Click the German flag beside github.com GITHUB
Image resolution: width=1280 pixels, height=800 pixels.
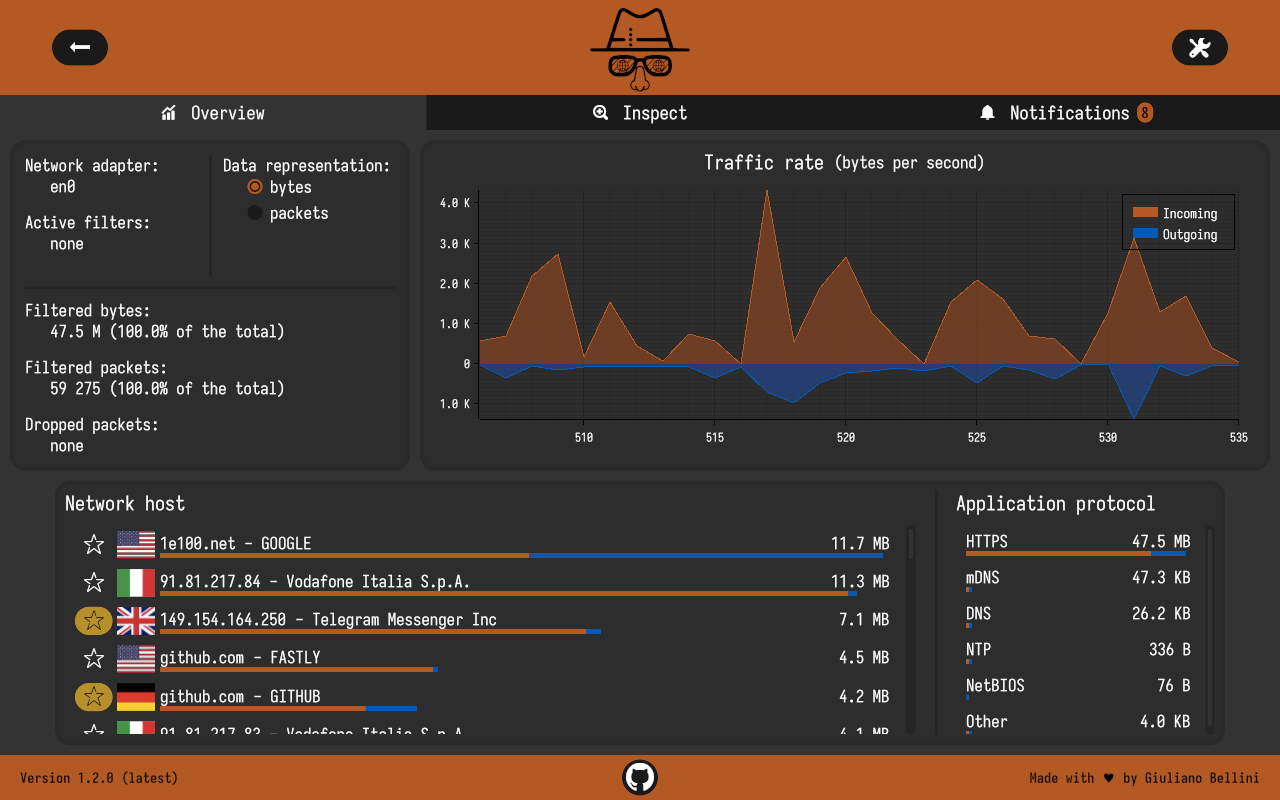pyautogui.click(x=136, y=696)
